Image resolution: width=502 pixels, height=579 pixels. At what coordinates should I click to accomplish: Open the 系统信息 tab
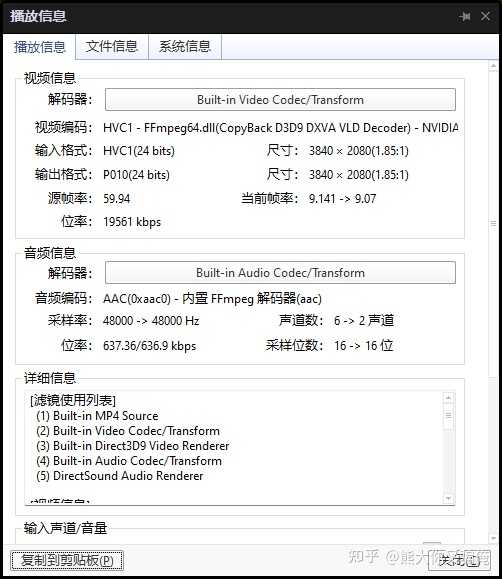185,47
